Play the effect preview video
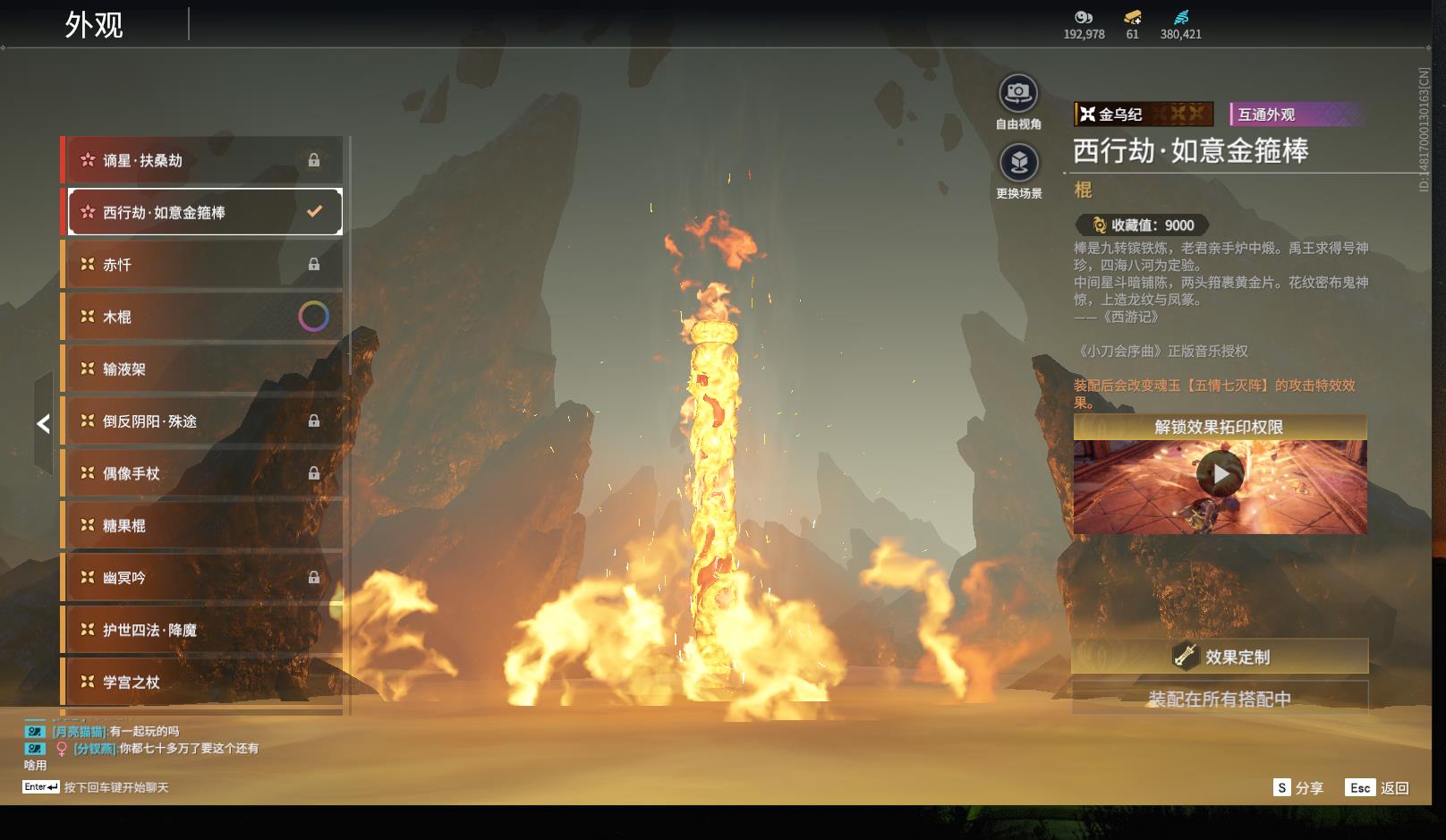Viewport: 1446px width, 840px height. (1220, 475)
